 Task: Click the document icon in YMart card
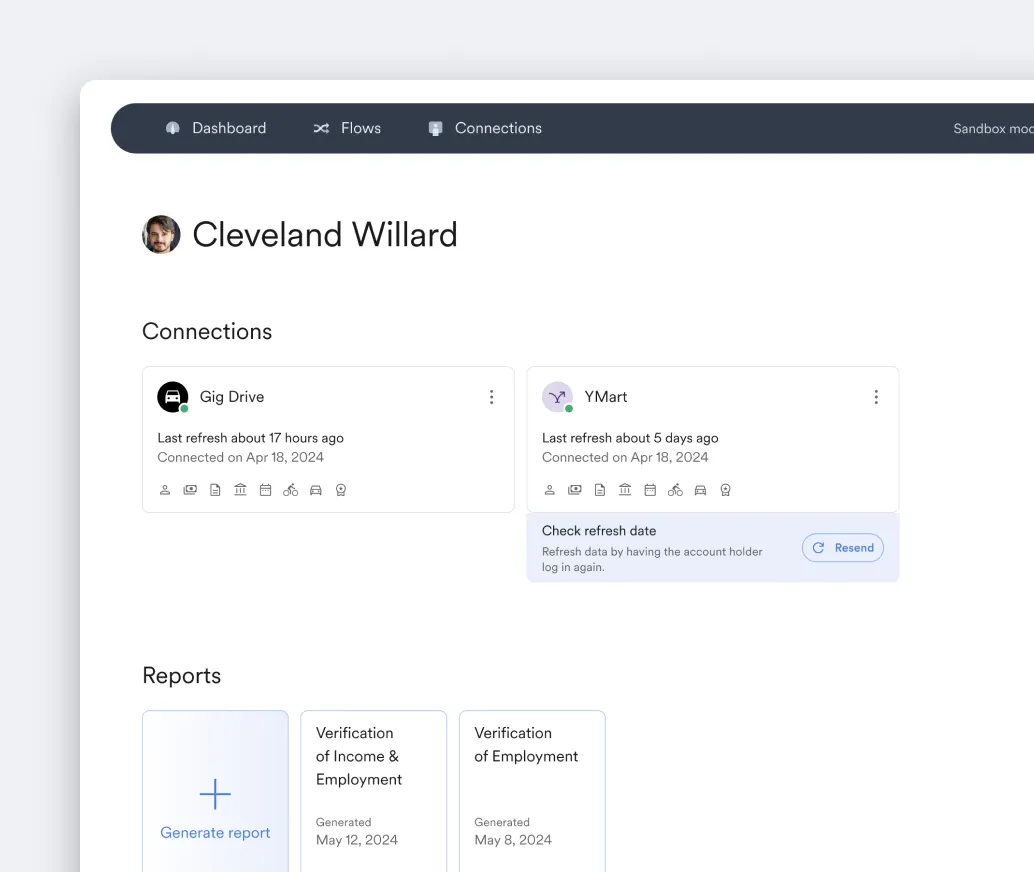tap(600, 490)
